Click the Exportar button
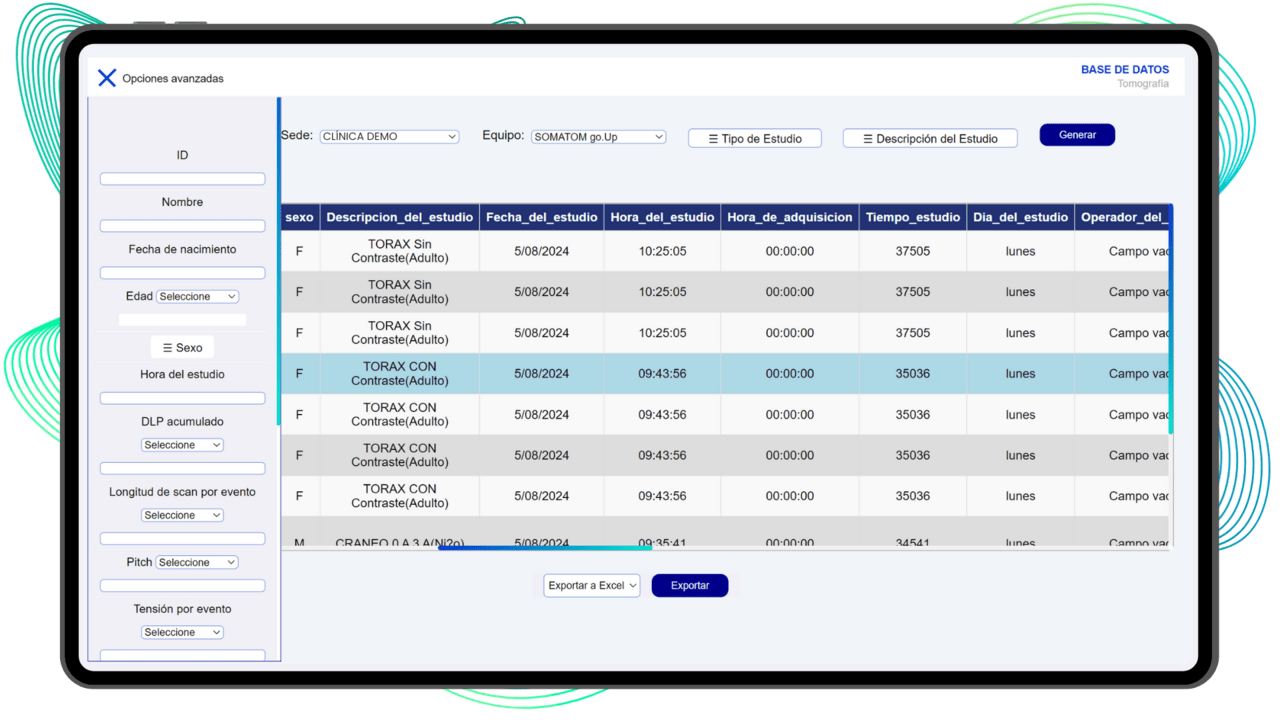Viewport: 1280px width, 720px height. click(x=690, y=586)
